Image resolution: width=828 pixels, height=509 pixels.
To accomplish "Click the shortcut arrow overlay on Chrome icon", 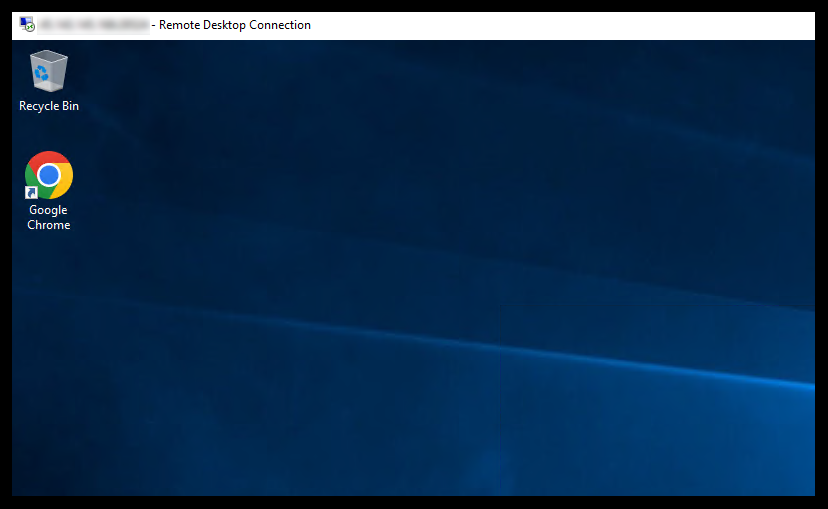I will coord(32,192).
